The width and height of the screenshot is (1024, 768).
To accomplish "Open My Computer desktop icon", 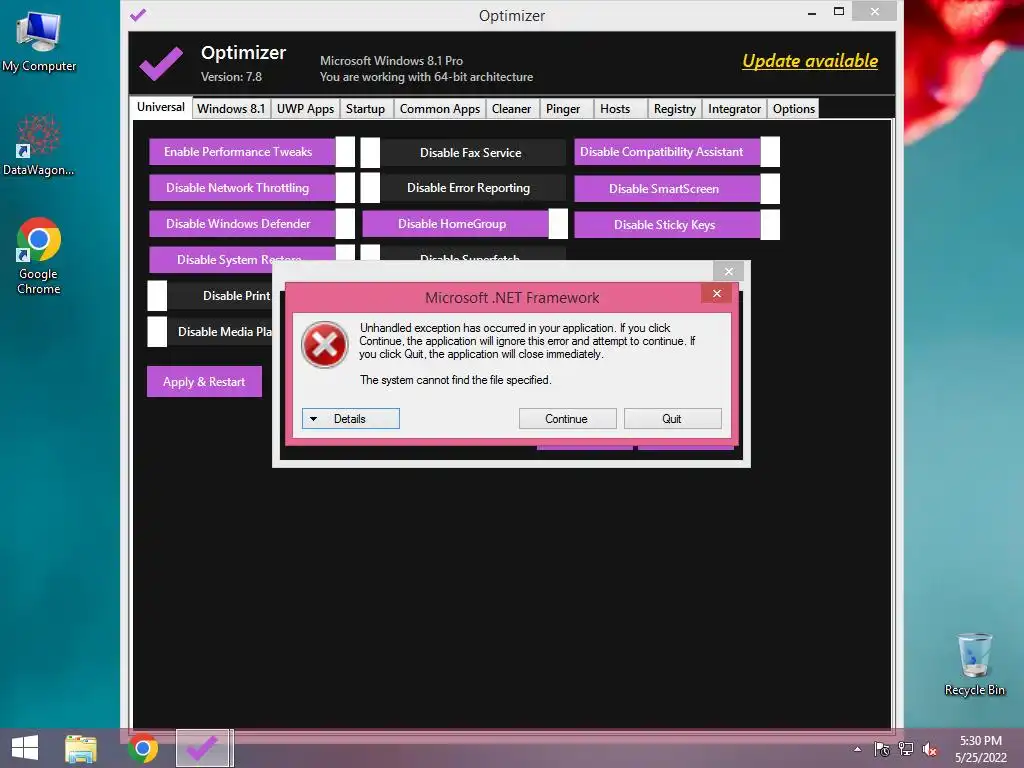I will 39,42.
